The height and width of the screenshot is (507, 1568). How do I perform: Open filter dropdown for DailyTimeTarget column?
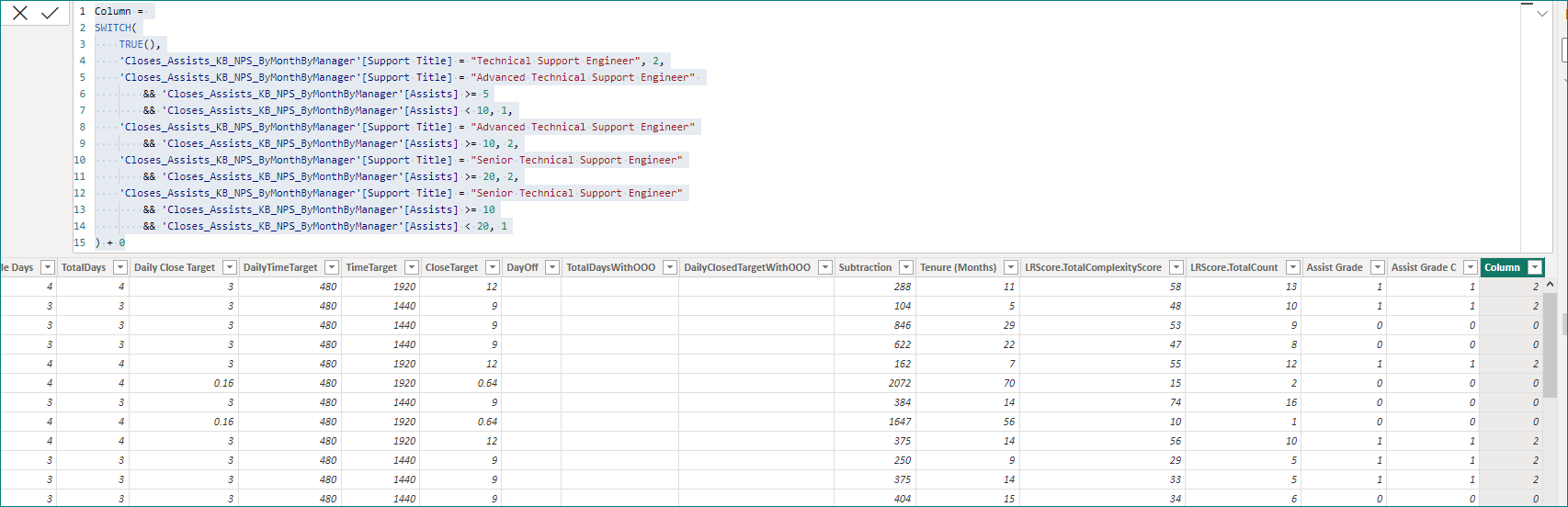tap(332, 267)
